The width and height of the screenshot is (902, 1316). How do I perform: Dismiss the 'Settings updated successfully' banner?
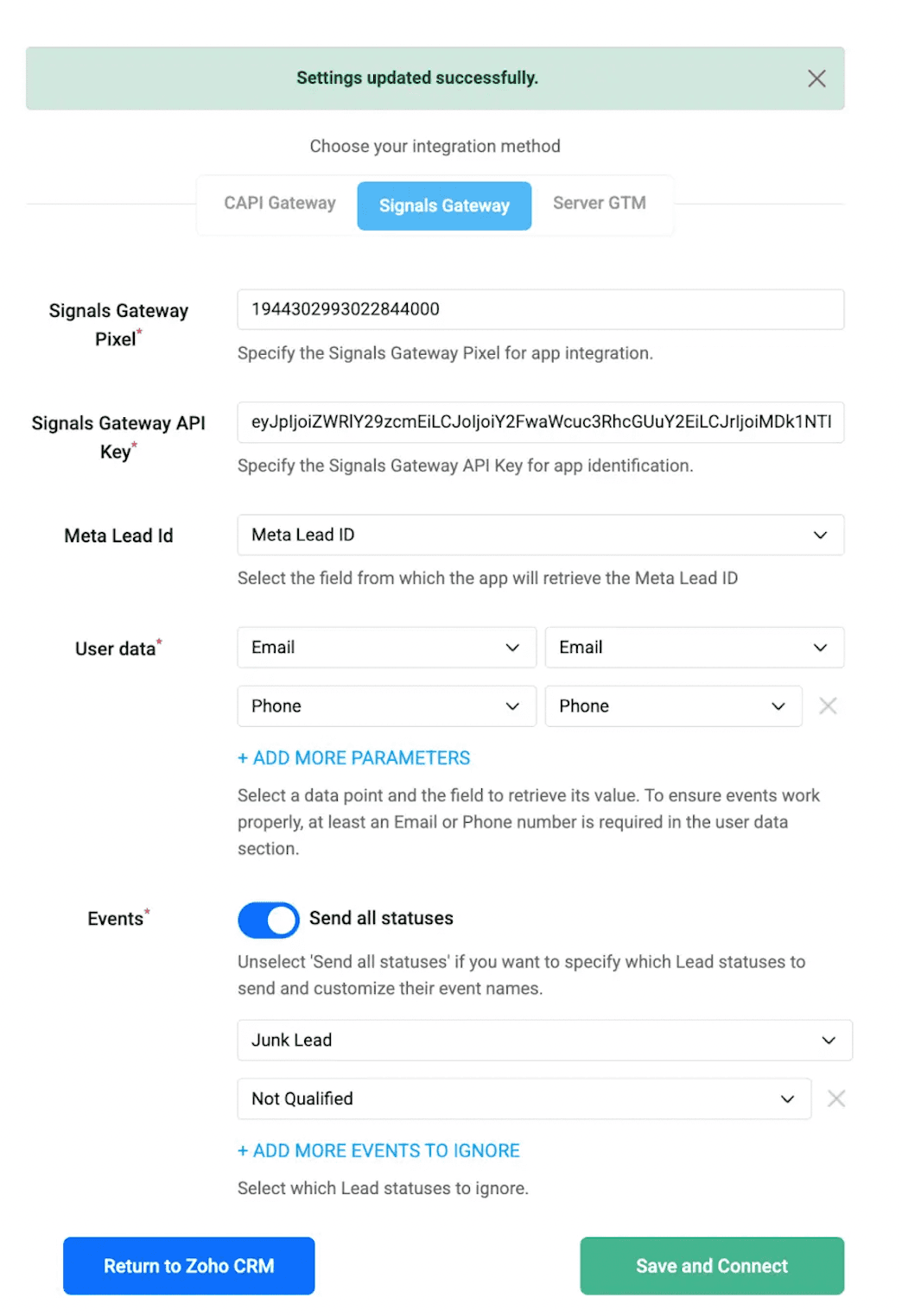click(x=816, y=79)
